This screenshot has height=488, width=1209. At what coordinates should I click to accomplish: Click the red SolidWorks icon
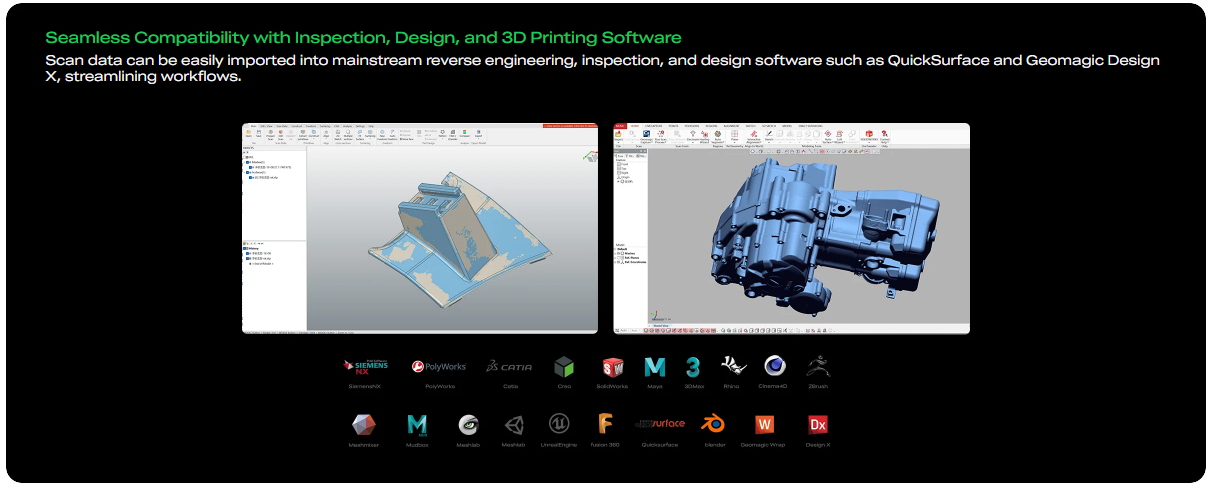pos(612,367)
